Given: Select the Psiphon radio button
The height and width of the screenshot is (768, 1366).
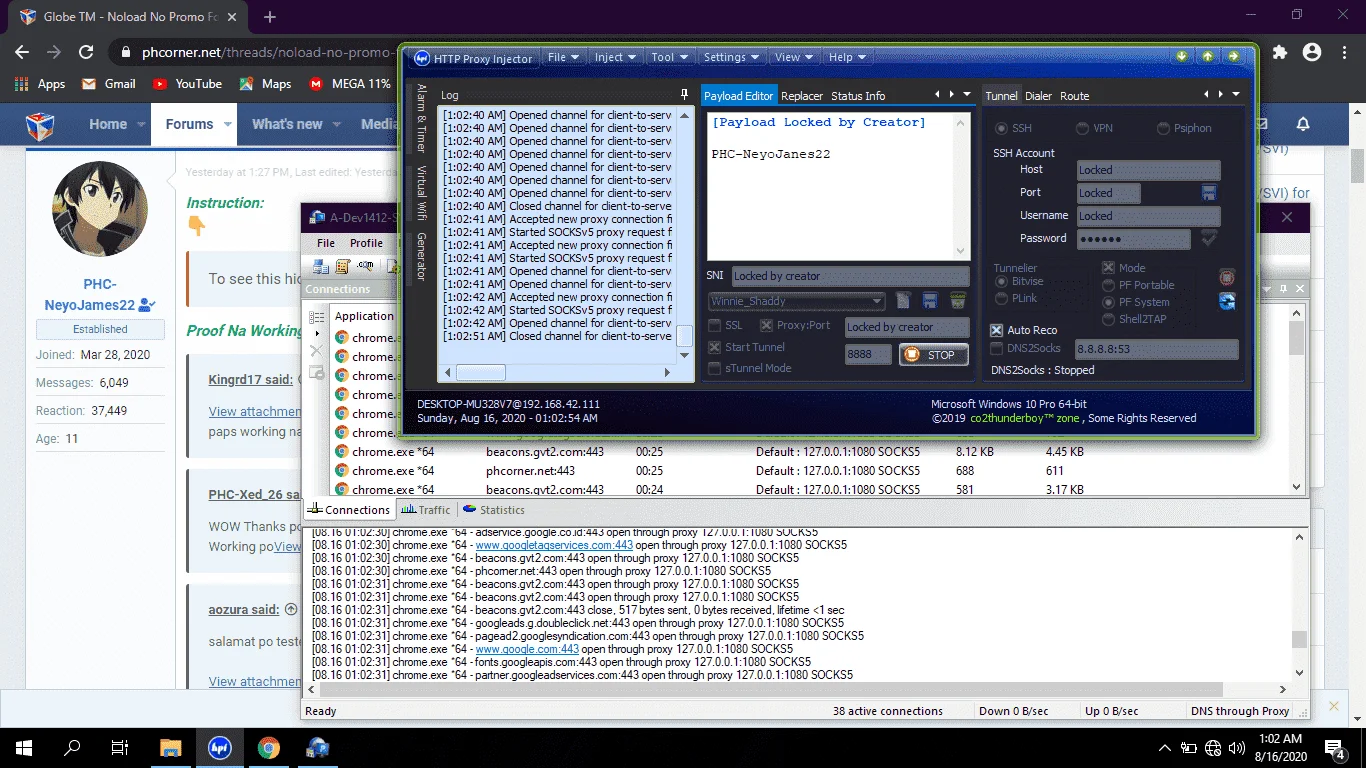Looking at the screenshot, I should click(x=1163, y=128).
